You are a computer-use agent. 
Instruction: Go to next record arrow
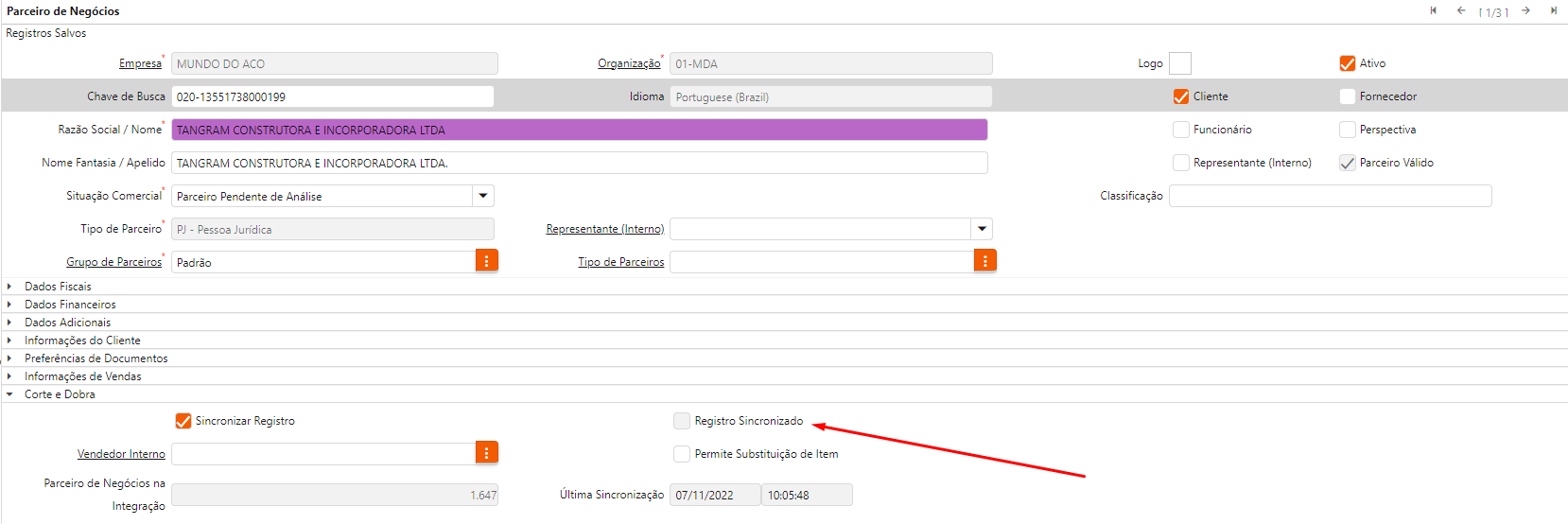[x=1526, y=10]
